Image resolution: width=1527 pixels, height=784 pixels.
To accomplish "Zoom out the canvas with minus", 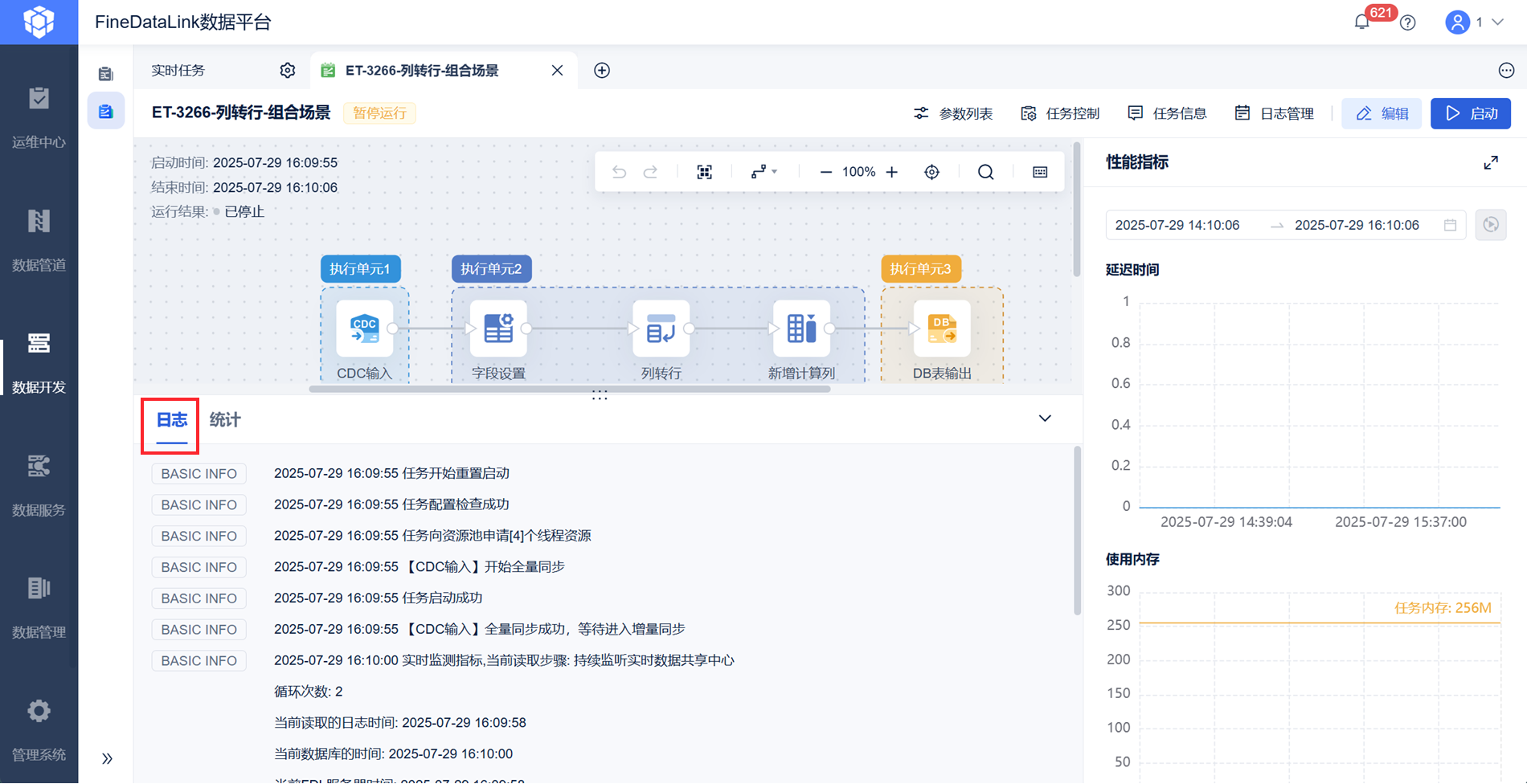I will (x=825, y=172).
